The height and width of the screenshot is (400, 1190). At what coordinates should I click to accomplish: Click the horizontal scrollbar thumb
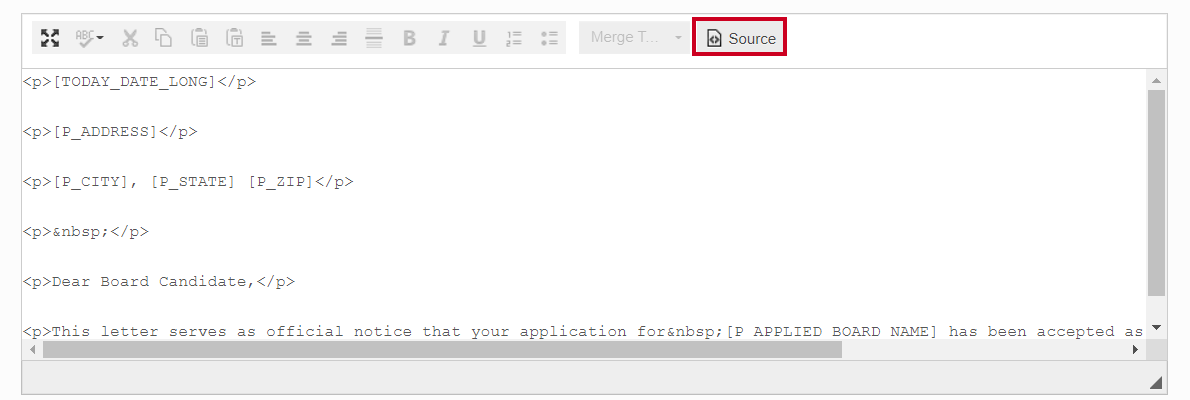coord(442,349)
